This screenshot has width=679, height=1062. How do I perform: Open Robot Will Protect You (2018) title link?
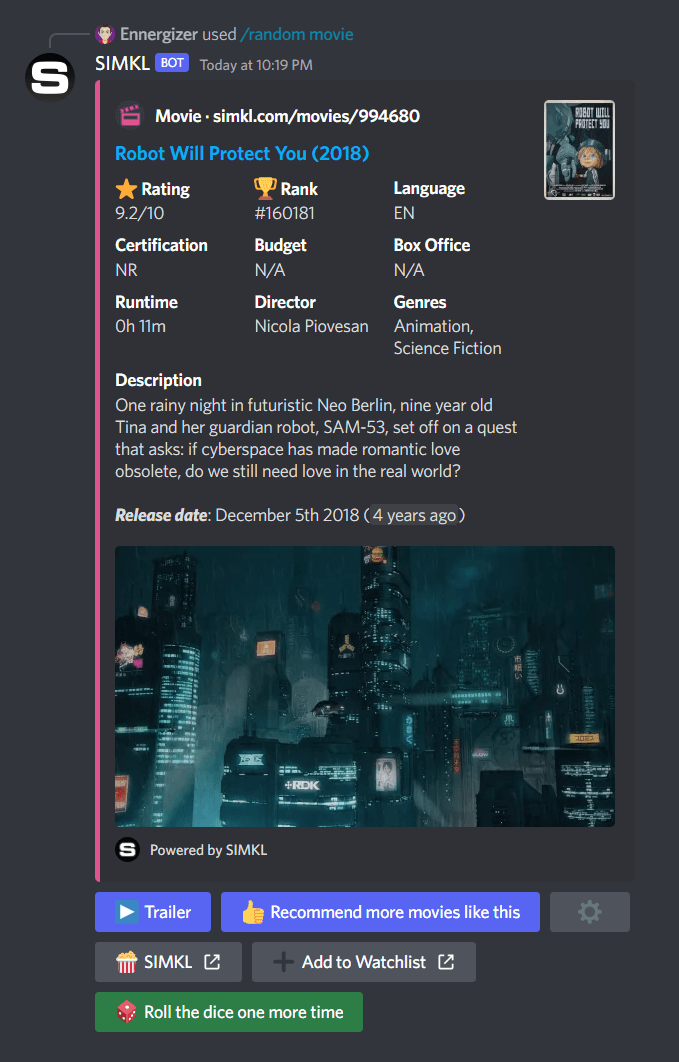(x=242, y=153)
